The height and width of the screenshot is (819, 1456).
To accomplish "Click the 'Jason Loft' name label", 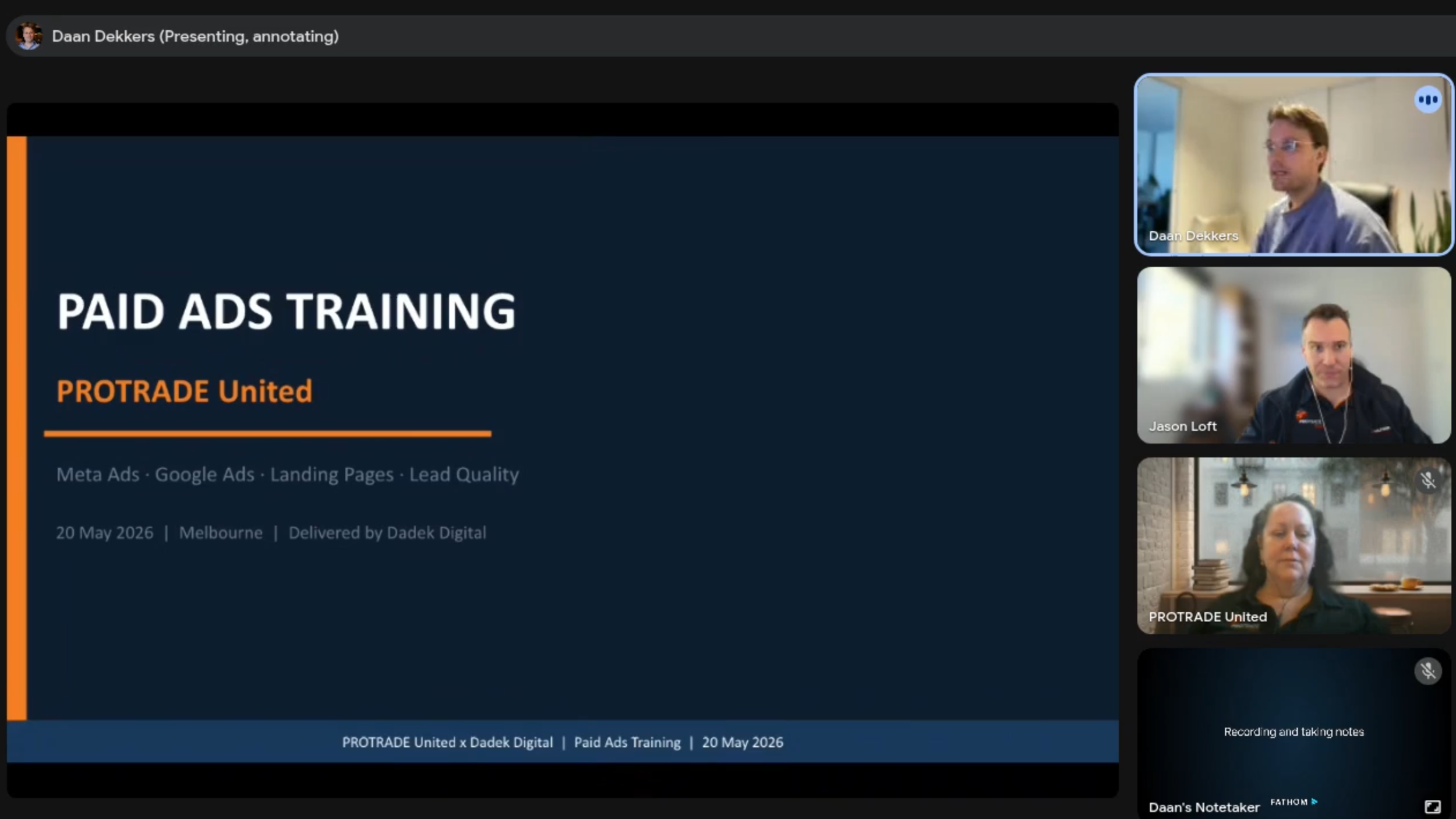I will click(1182, 426).
